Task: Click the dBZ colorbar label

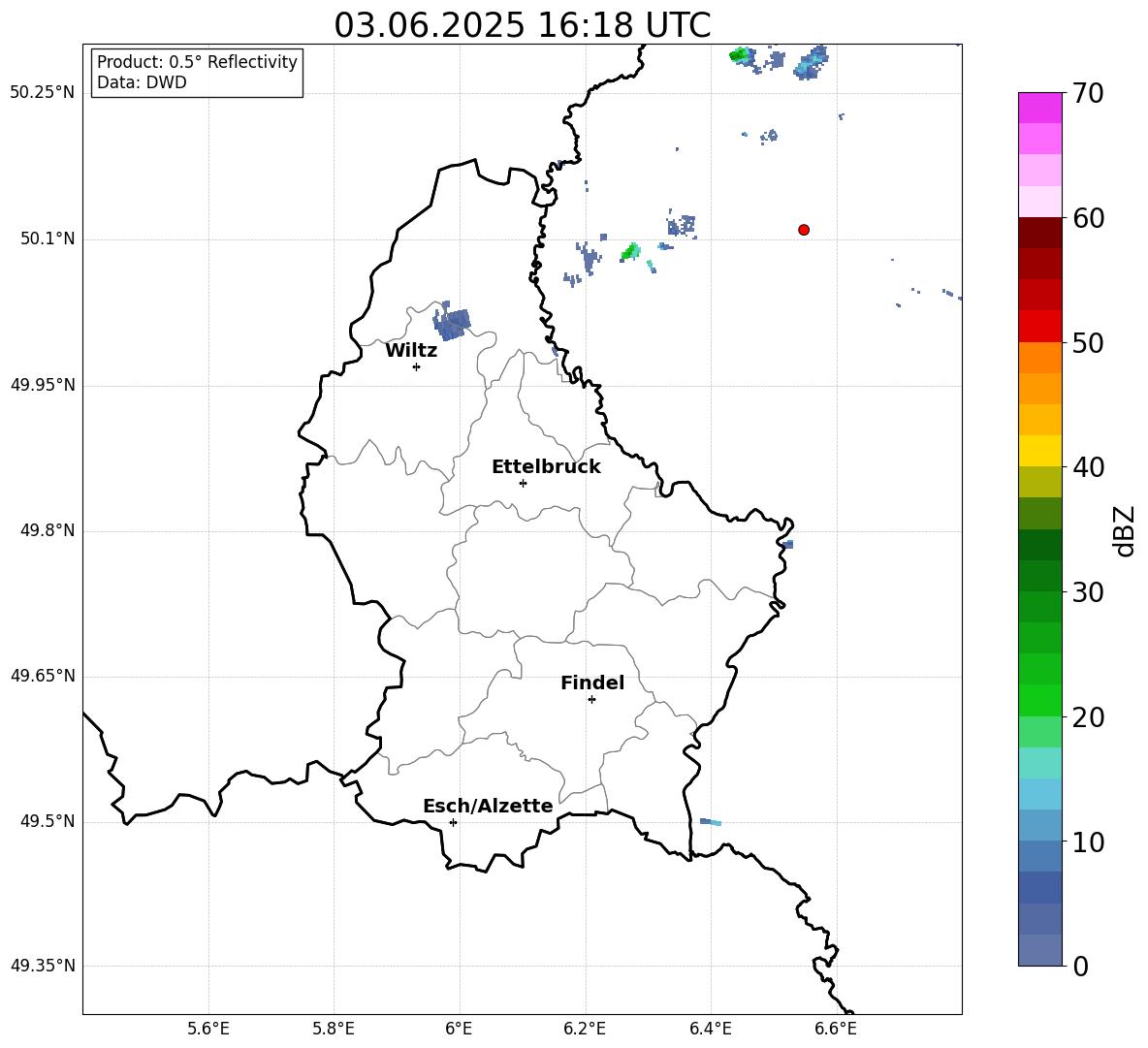Action: 1126,530
